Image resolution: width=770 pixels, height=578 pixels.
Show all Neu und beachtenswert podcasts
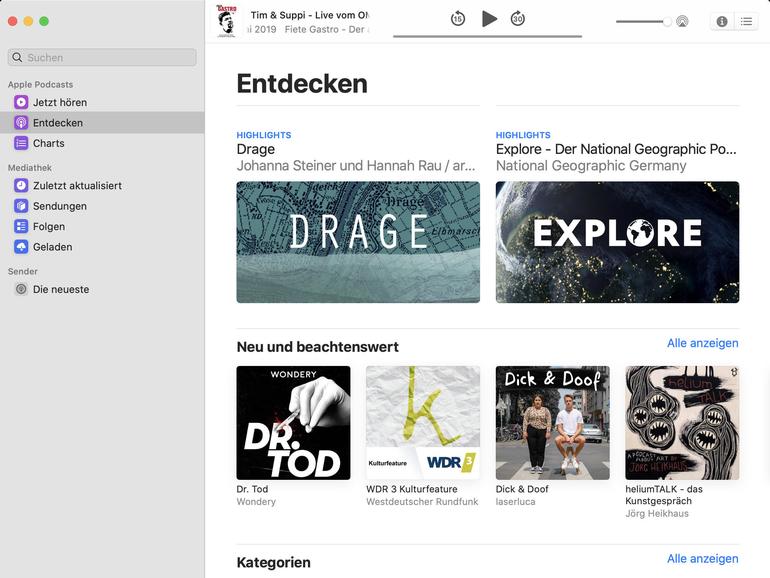point(702,343)
